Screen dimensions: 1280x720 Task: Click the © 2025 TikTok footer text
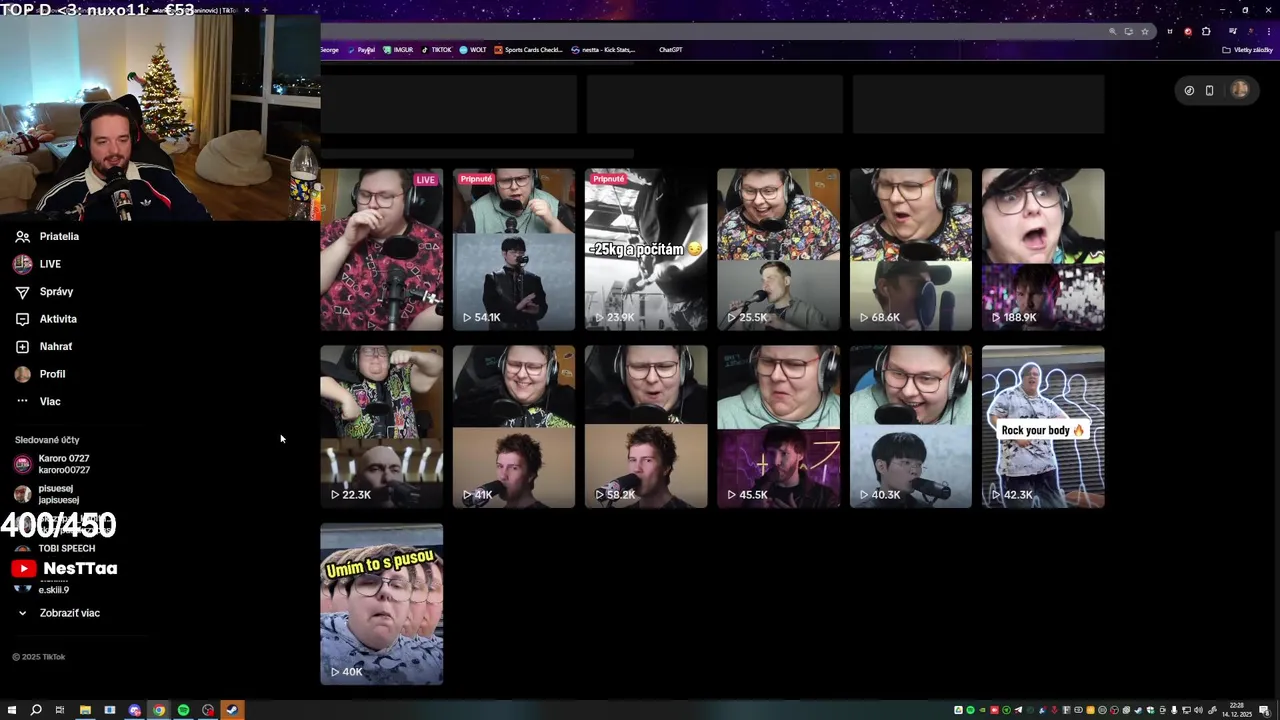coord(38,657)
